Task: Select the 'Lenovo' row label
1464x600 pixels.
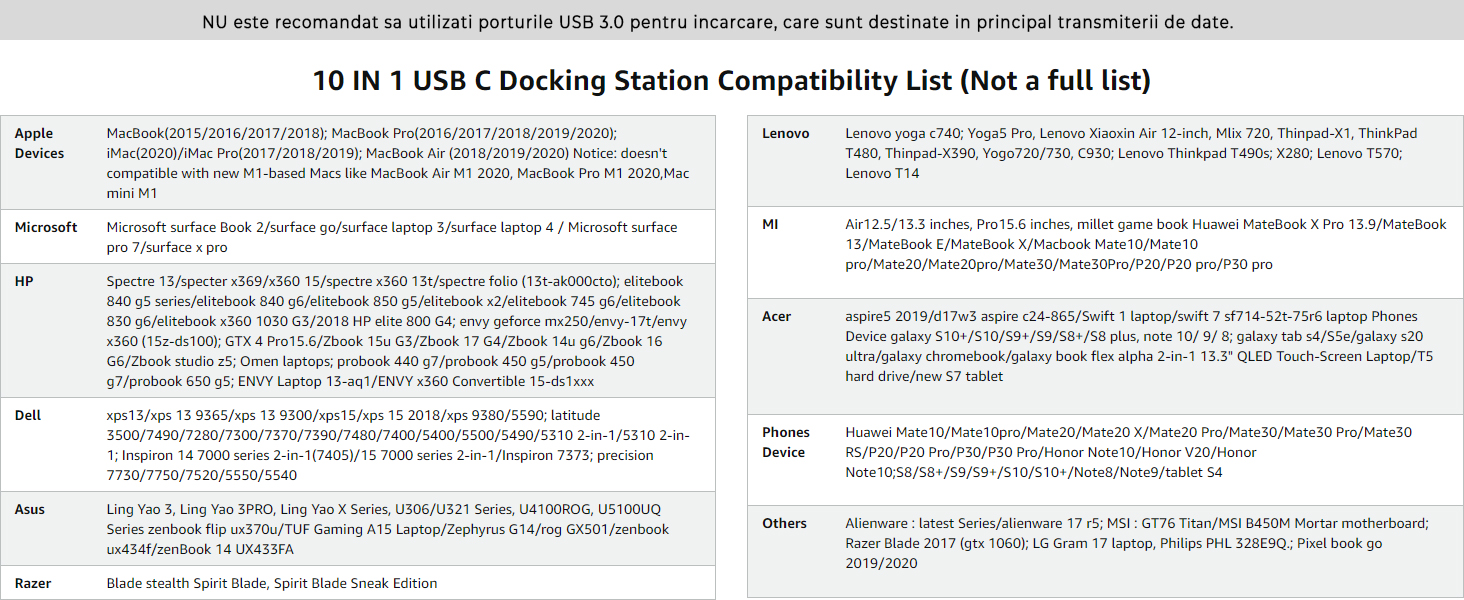Action: pos(786,133)
